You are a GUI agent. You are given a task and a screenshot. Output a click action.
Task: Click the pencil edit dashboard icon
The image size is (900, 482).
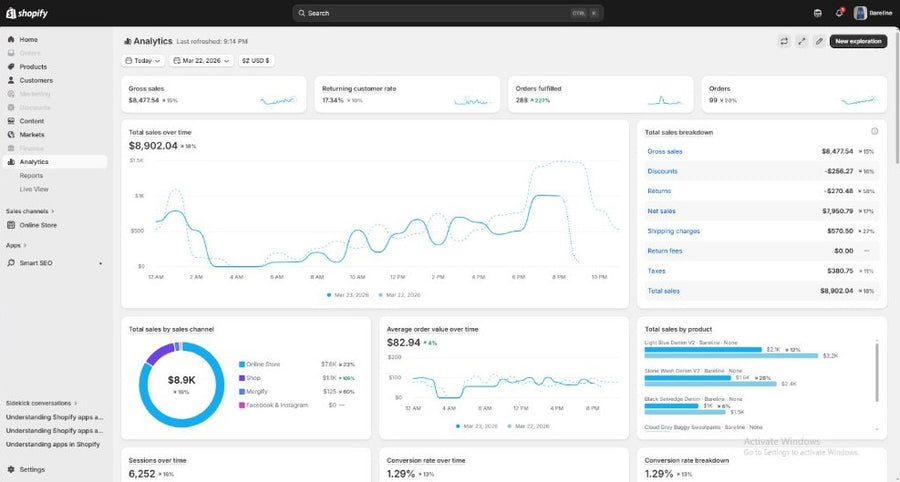coord(819,41)
